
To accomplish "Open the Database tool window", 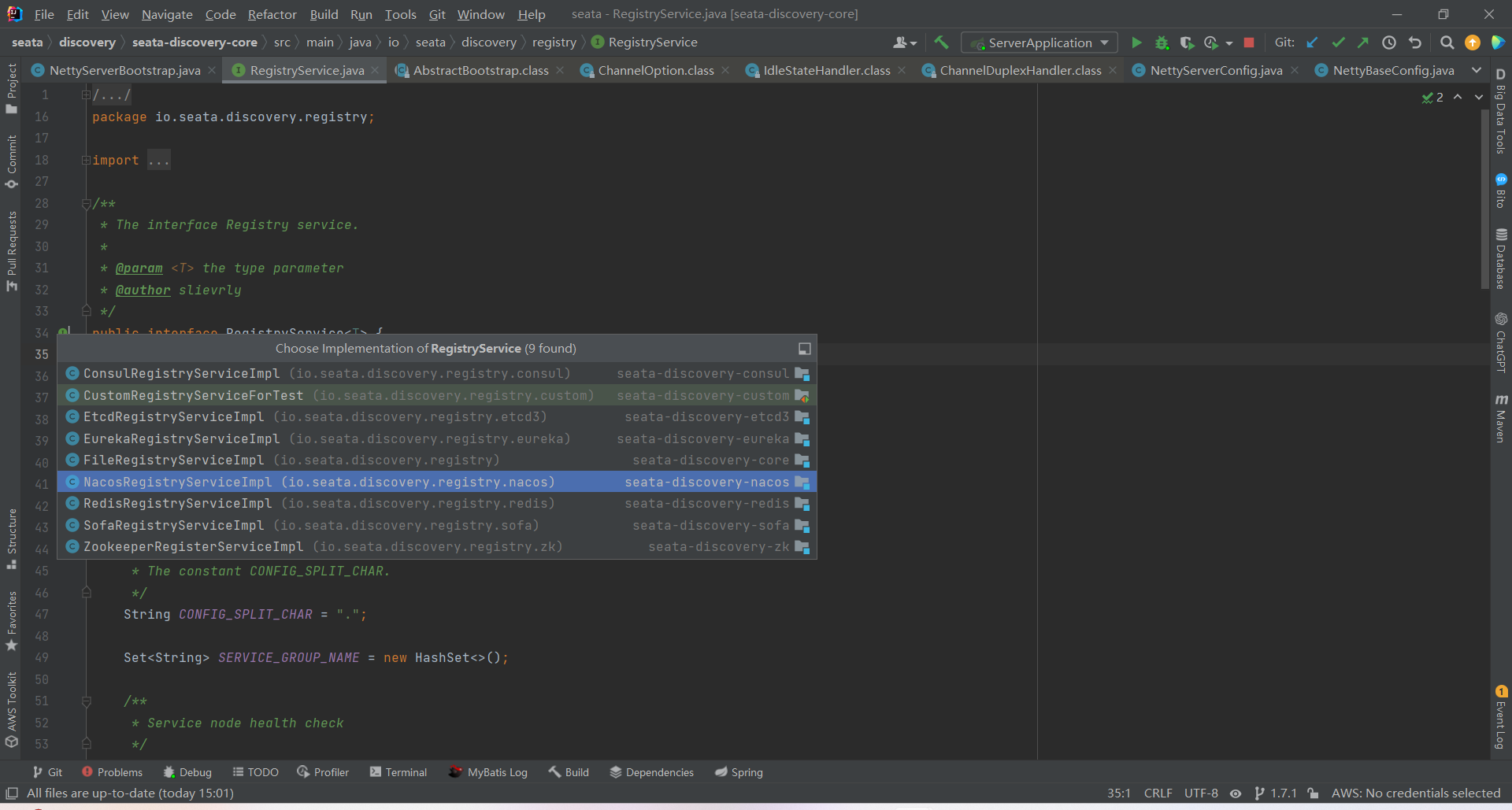I will point(1501,259).
